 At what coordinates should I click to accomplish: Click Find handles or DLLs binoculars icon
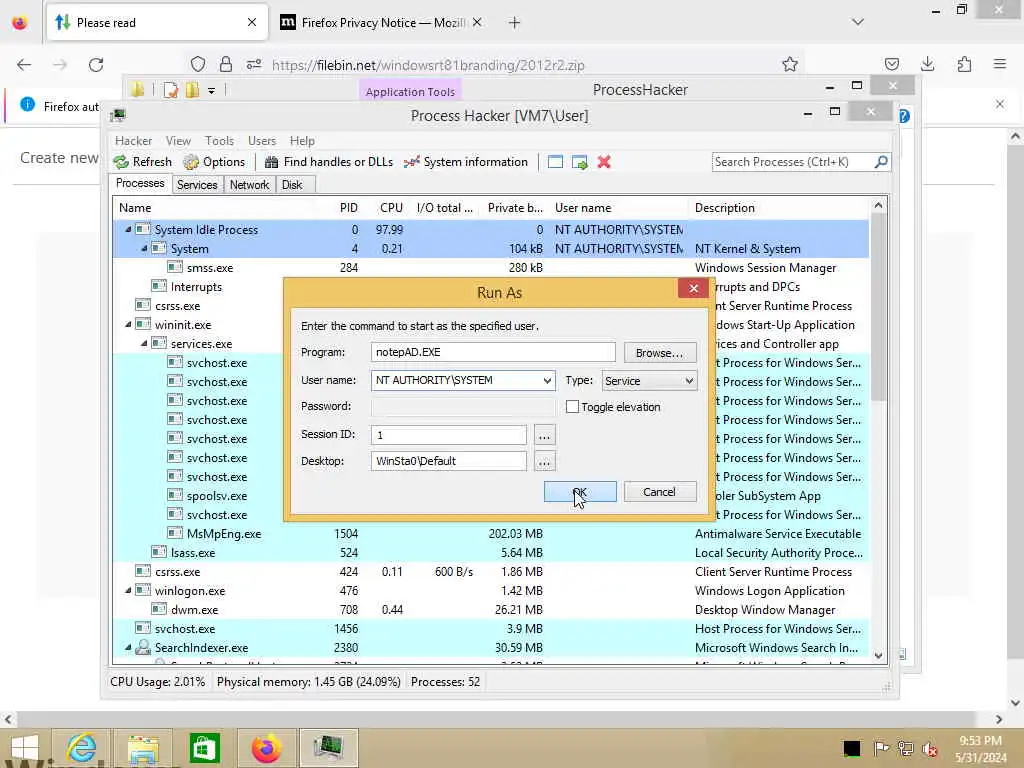pyautogui.click(x=271, y=162)
